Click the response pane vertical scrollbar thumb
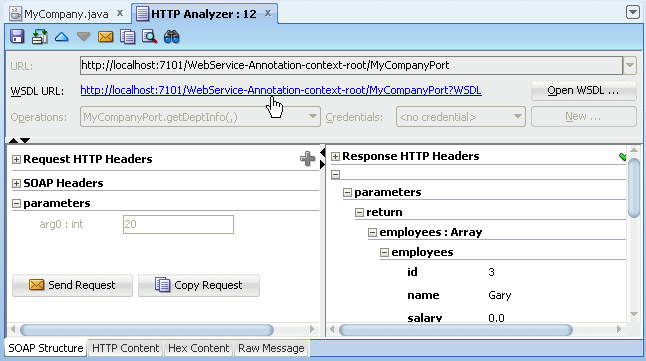The image size is (646, 361). (x=634, y=188)
